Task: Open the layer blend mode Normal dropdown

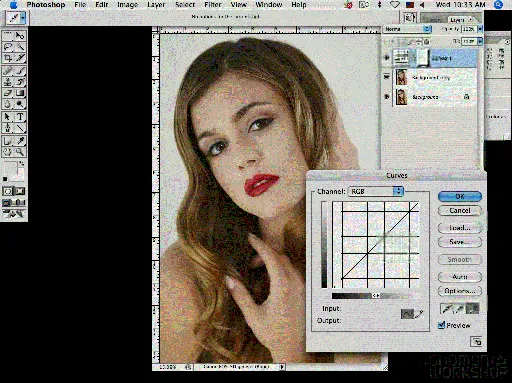Action: pos(407,29)
